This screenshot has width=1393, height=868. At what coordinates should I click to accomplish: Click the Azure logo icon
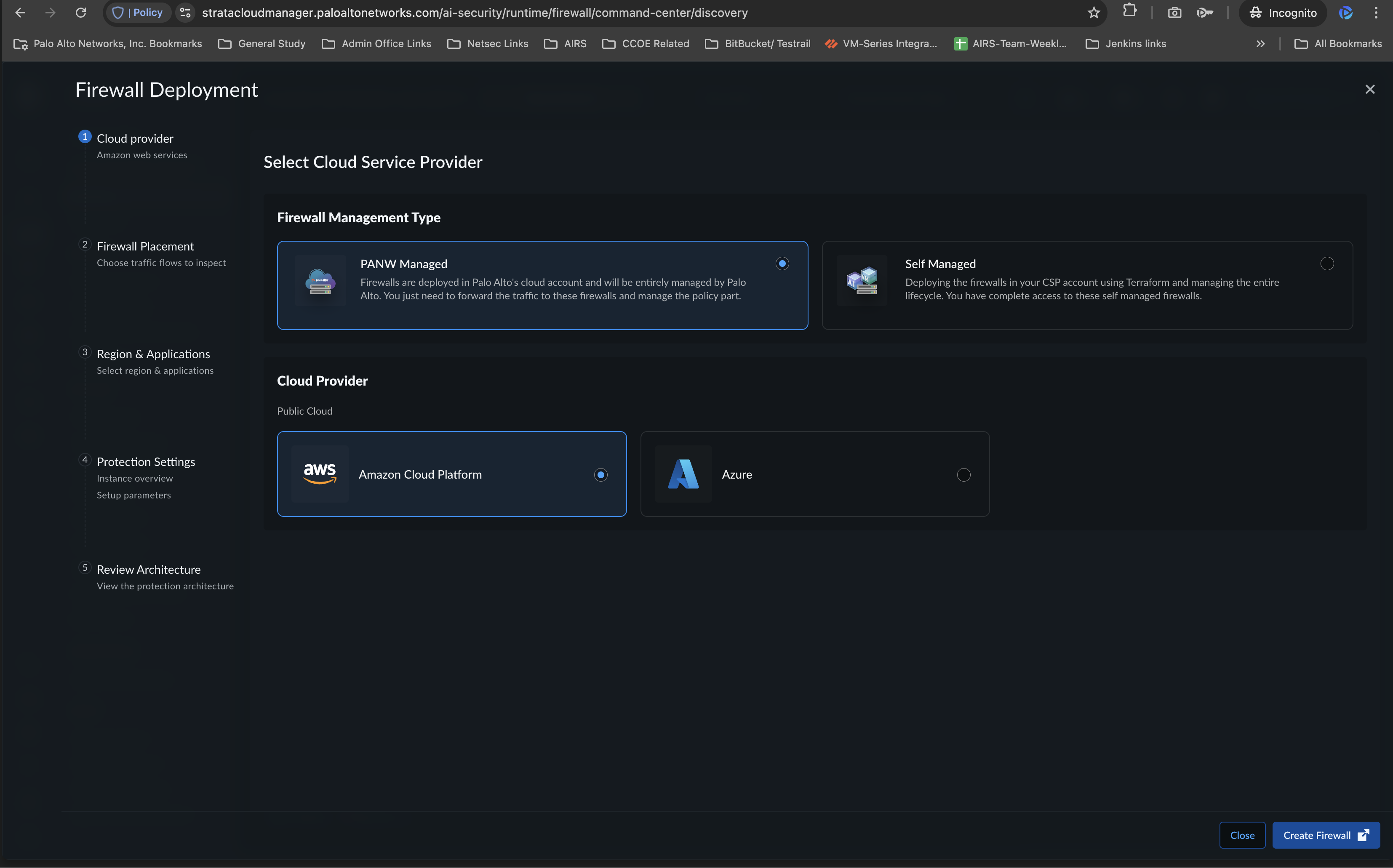coord(683,474)
